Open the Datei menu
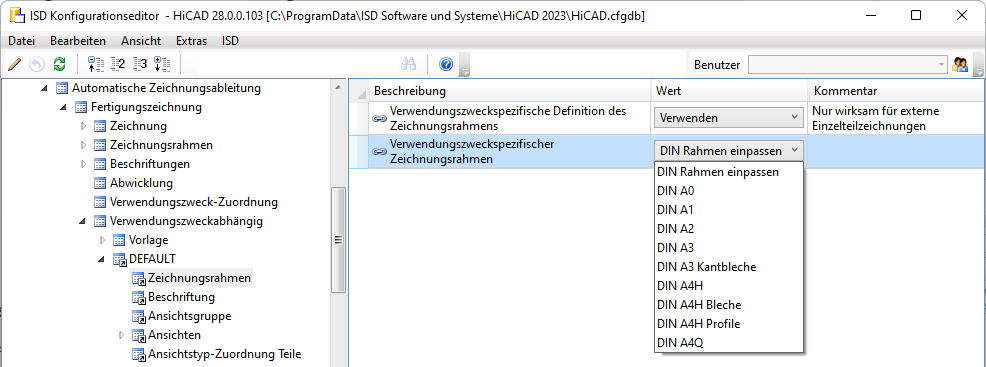 click(x=21, y=41)
